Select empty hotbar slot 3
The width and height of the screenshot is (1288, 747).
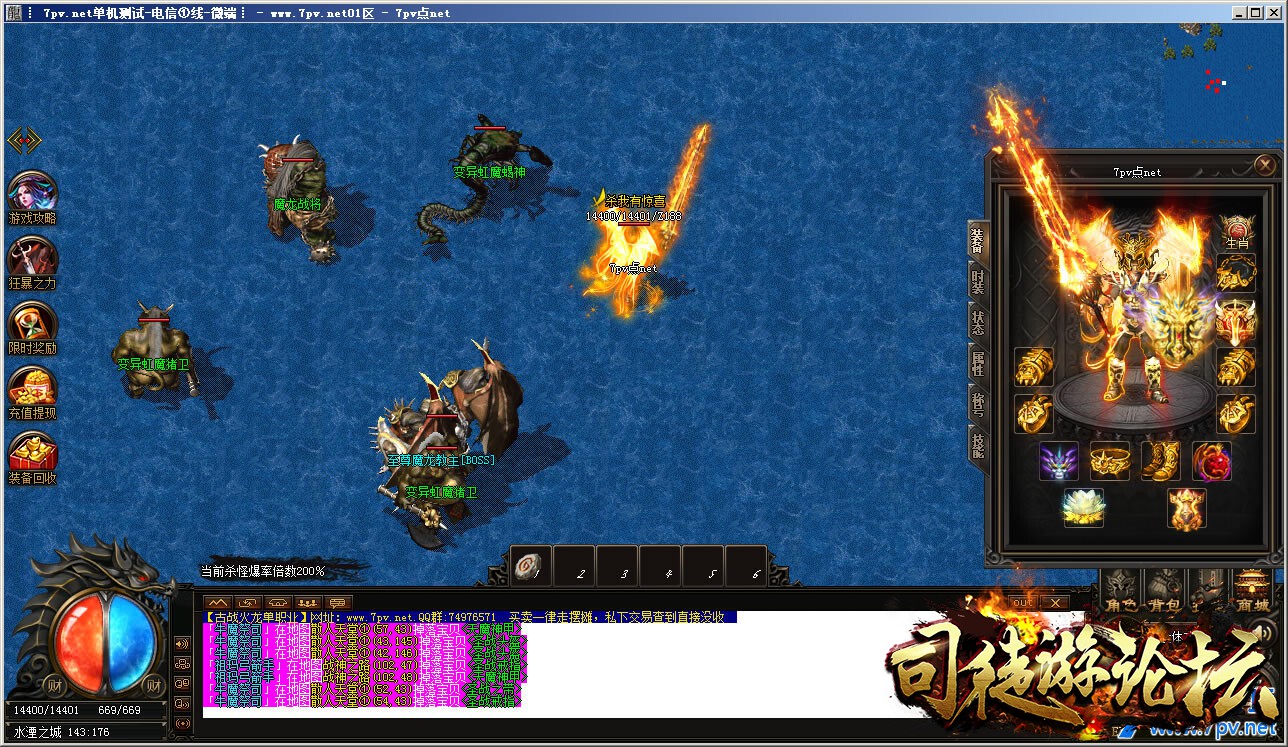tap(618, 567)
